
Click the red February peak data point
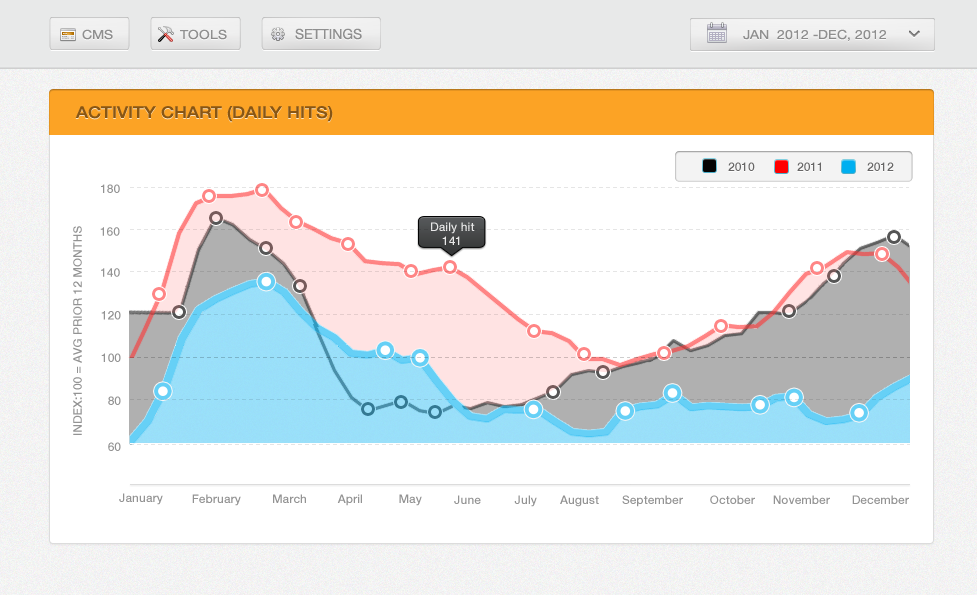coord(261,188)
